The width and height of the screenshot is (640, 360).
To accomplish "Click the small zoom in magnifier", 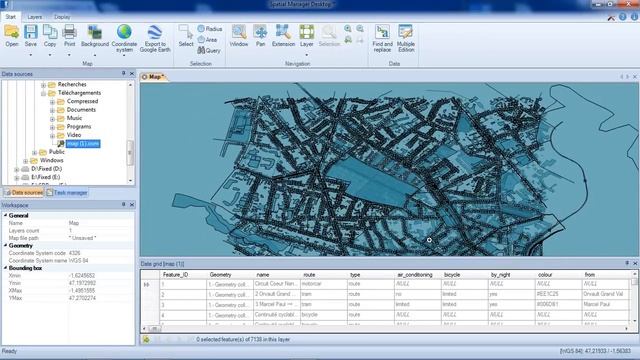I will [x=348, y=29].
